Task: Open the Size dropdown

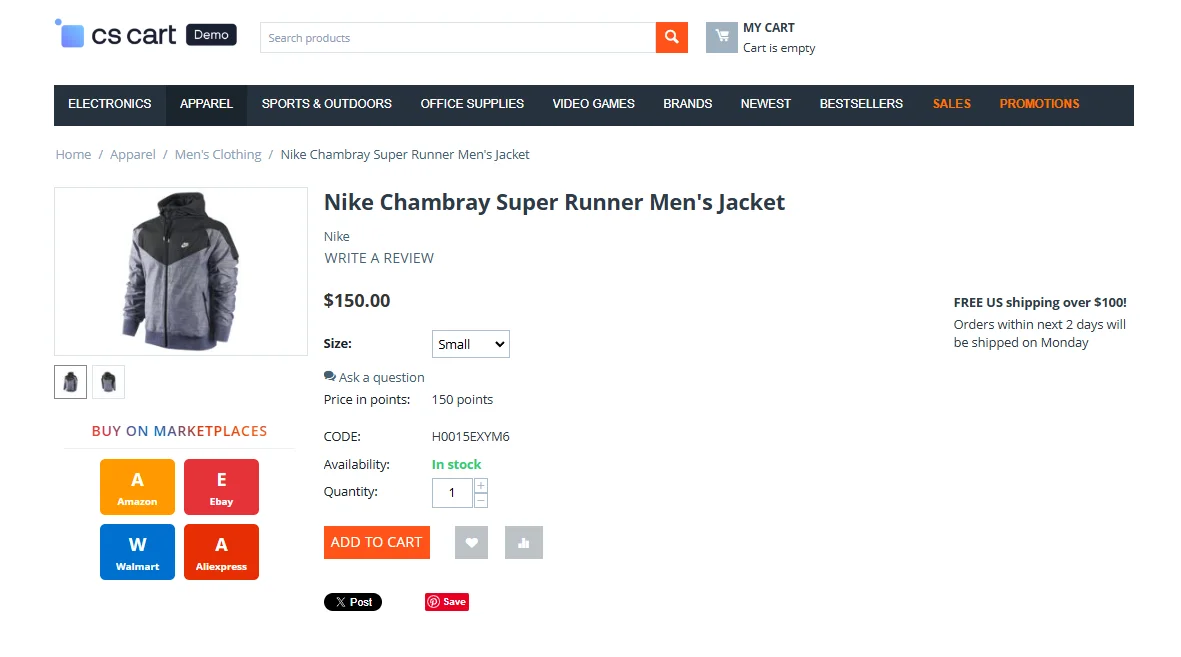Action: pyautogui.click(x=470, y=344)
